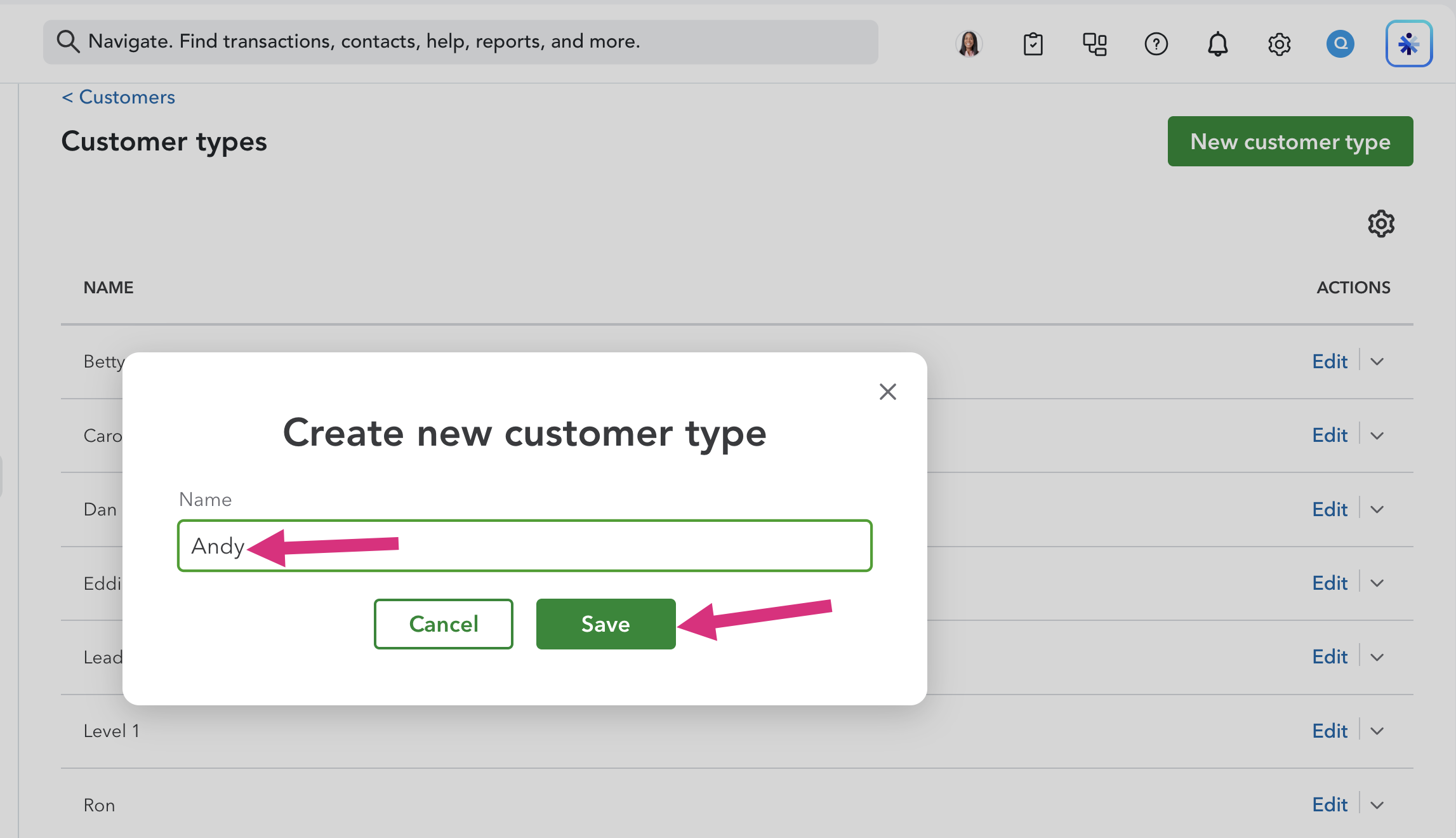Open notifications bell
This screenshot has width=1456, height=838.
coord(1217,44)
